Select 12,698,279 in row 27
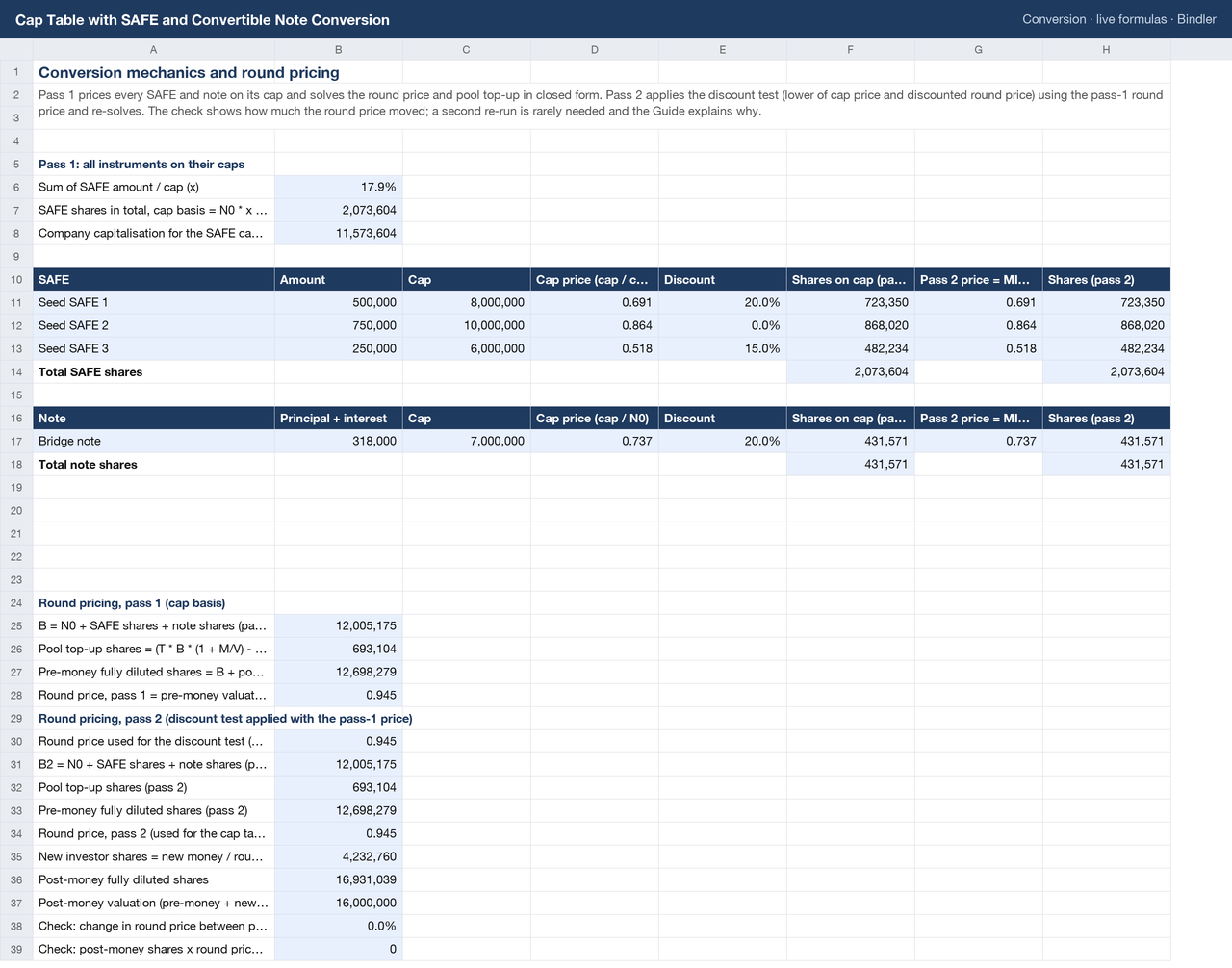Image resolution: width=1232 pixels, height=968 pixels. tap(338, 672)
